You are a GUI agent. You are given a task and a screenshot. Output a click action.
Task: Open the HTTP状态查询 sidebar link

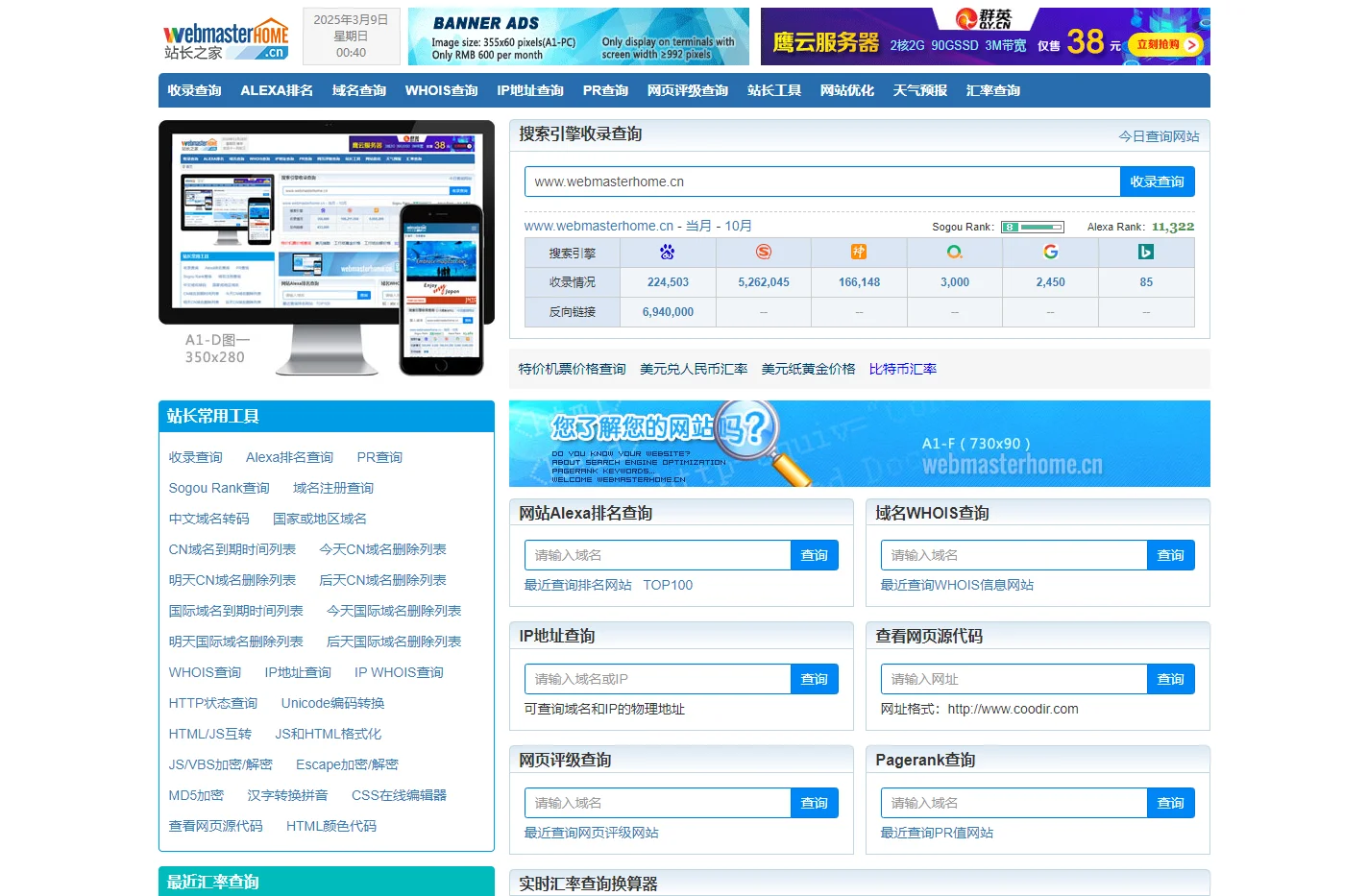tap(213, 703)
